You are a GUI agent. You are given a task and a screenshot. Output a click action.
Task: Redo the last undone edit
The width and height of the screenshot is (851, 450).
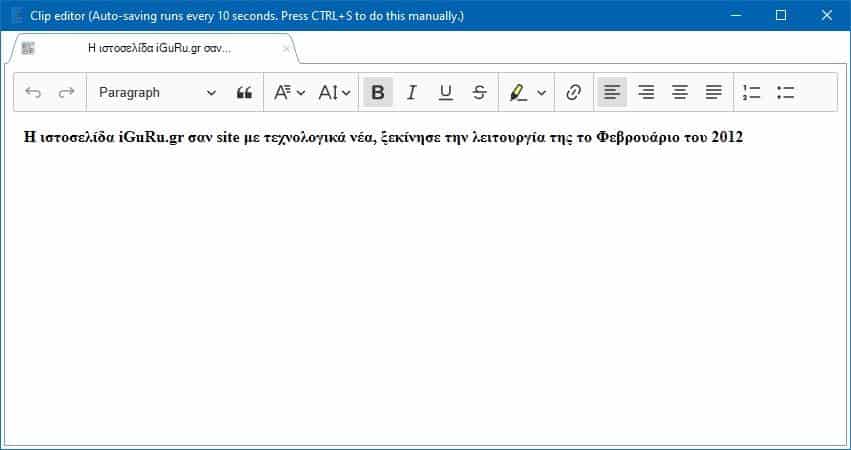pos(66,92)
